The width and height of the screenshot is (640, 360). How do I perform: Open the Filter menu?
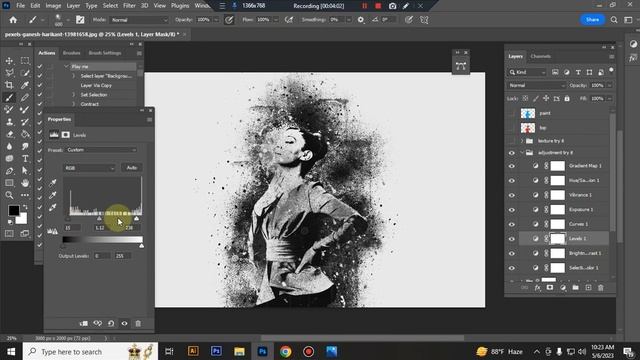click(129, 6)
